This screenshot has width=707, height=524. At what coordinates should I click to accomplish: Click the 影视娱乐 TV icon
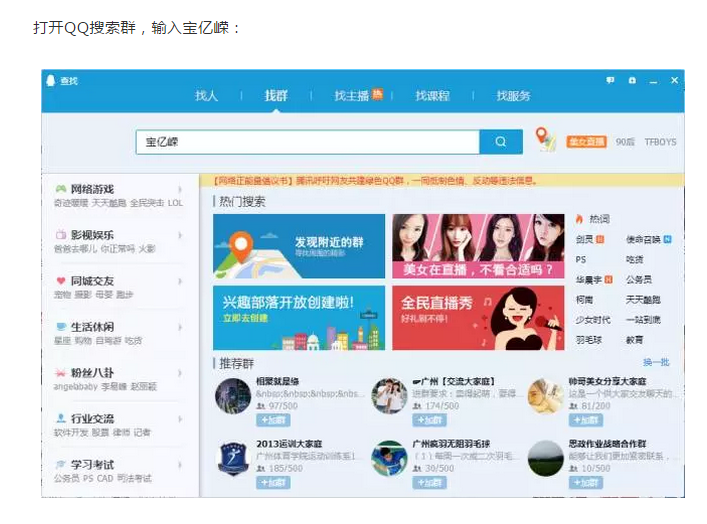[x=61, y=235]
